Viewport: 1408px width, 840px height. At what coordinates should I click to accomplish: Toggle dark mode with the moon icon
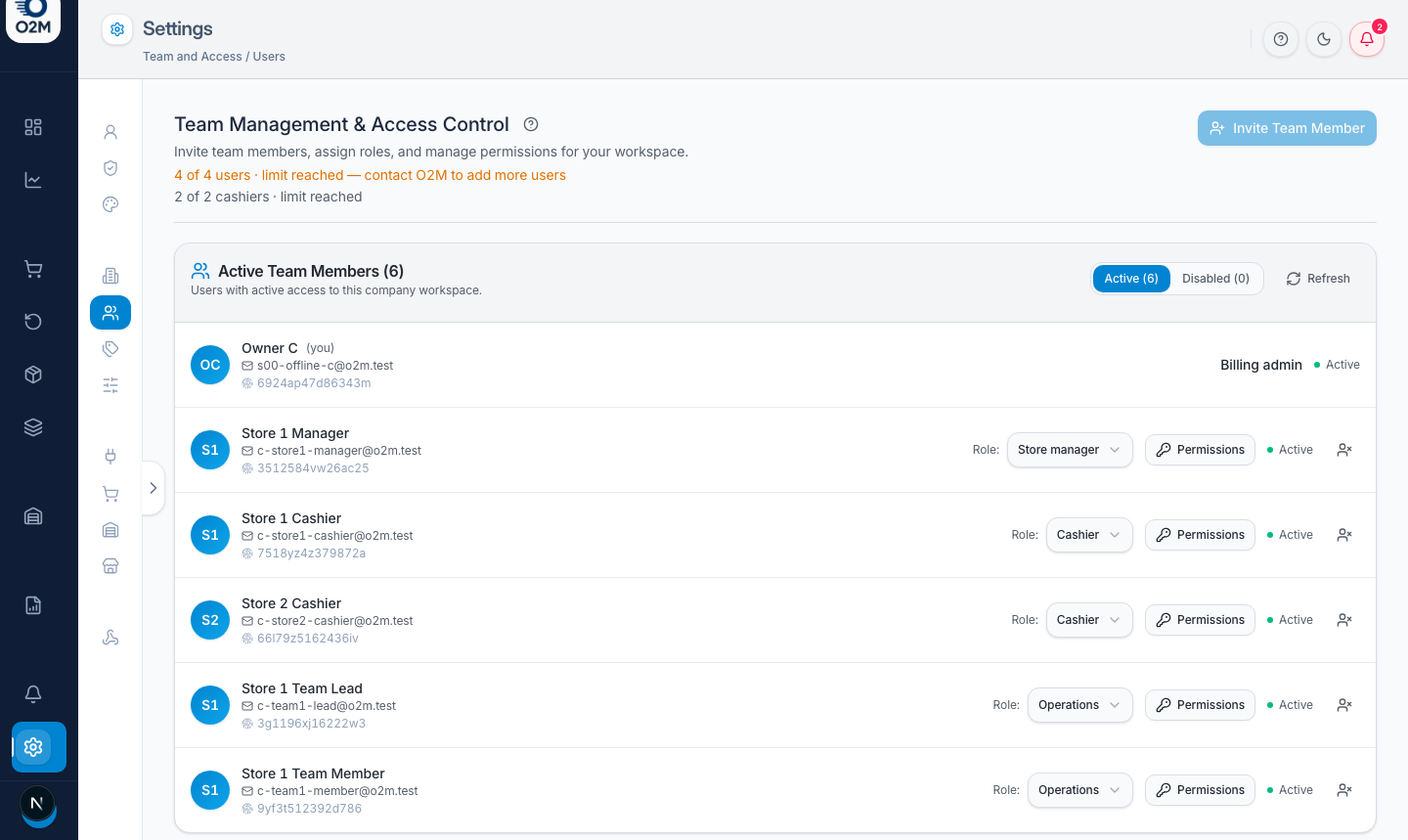pos(1324,39)
